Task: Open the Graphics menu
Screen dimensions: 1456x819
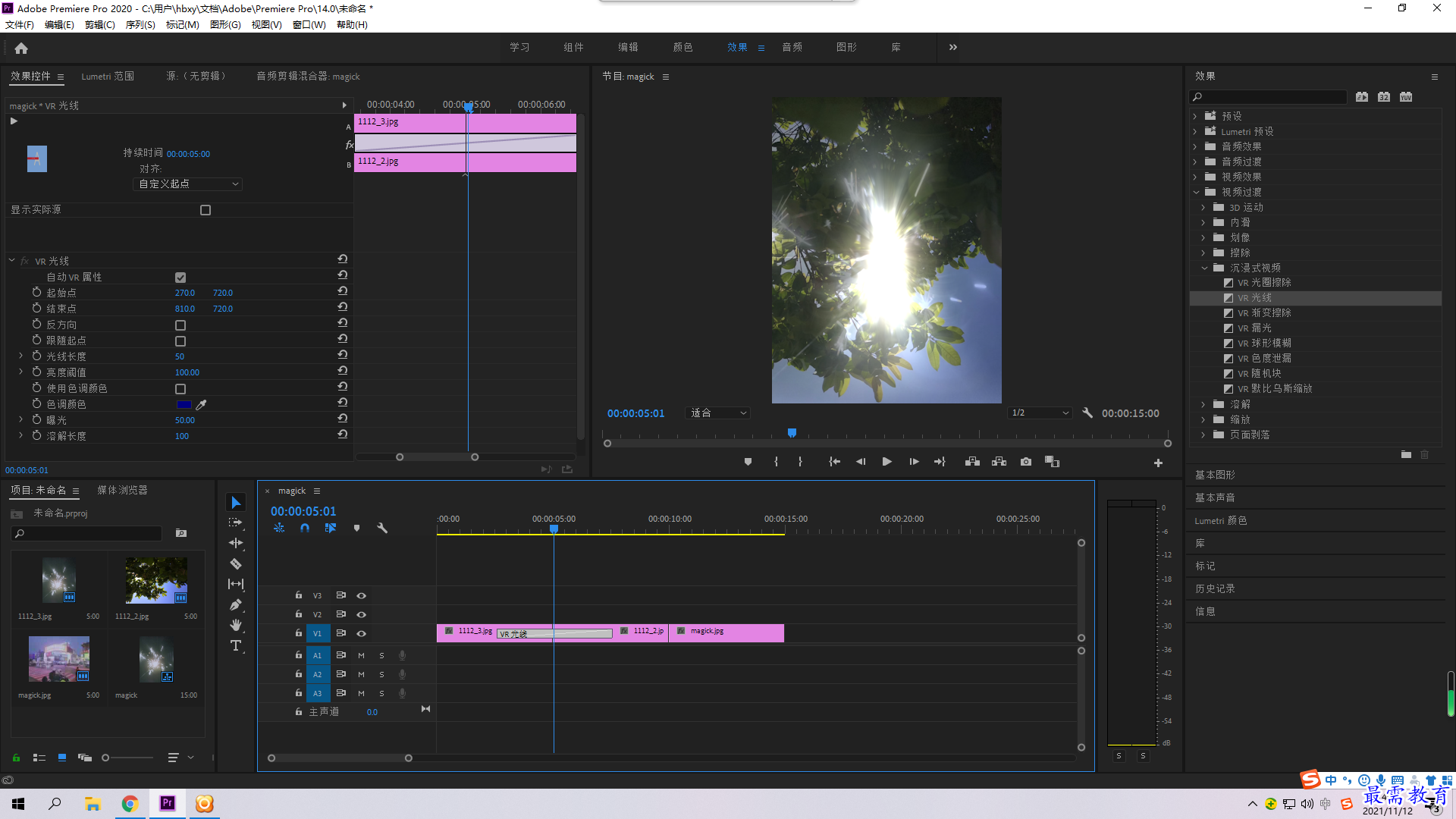Action: pyautogui.click(x=225, y=25)
